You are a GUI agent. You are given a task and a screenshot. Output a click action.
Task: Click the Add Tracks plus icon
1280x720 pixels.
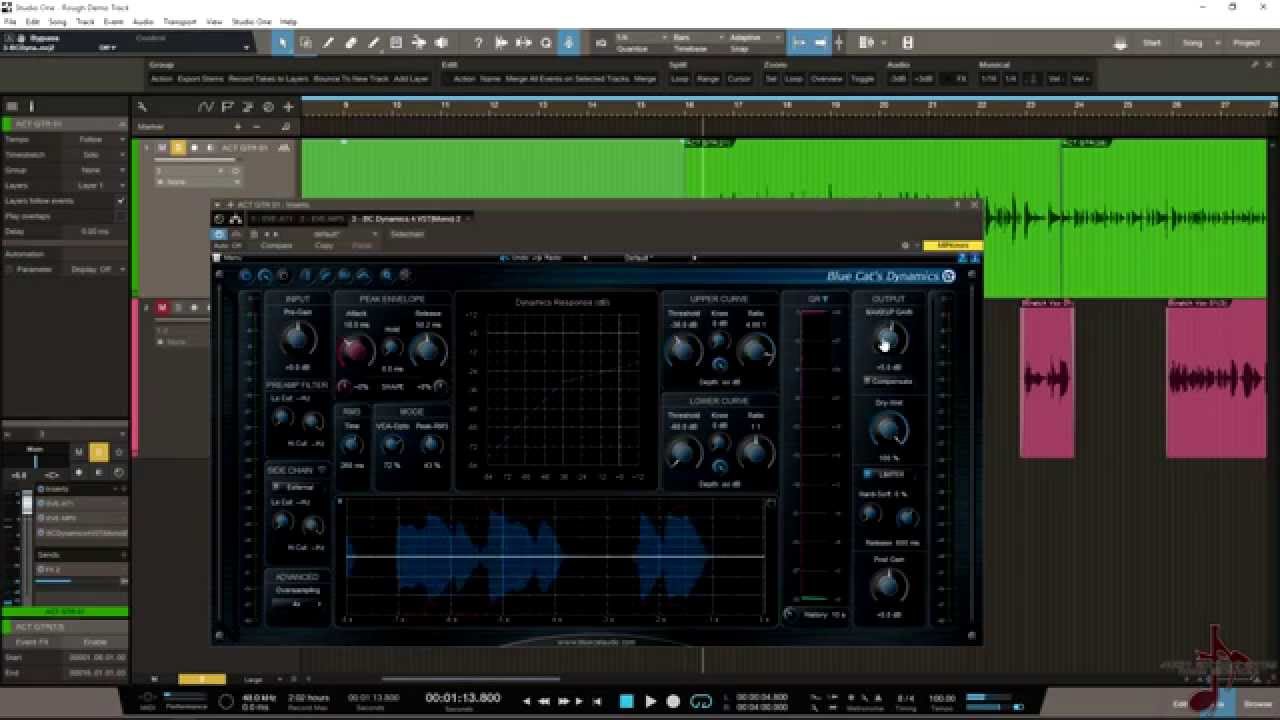(288, 107)
